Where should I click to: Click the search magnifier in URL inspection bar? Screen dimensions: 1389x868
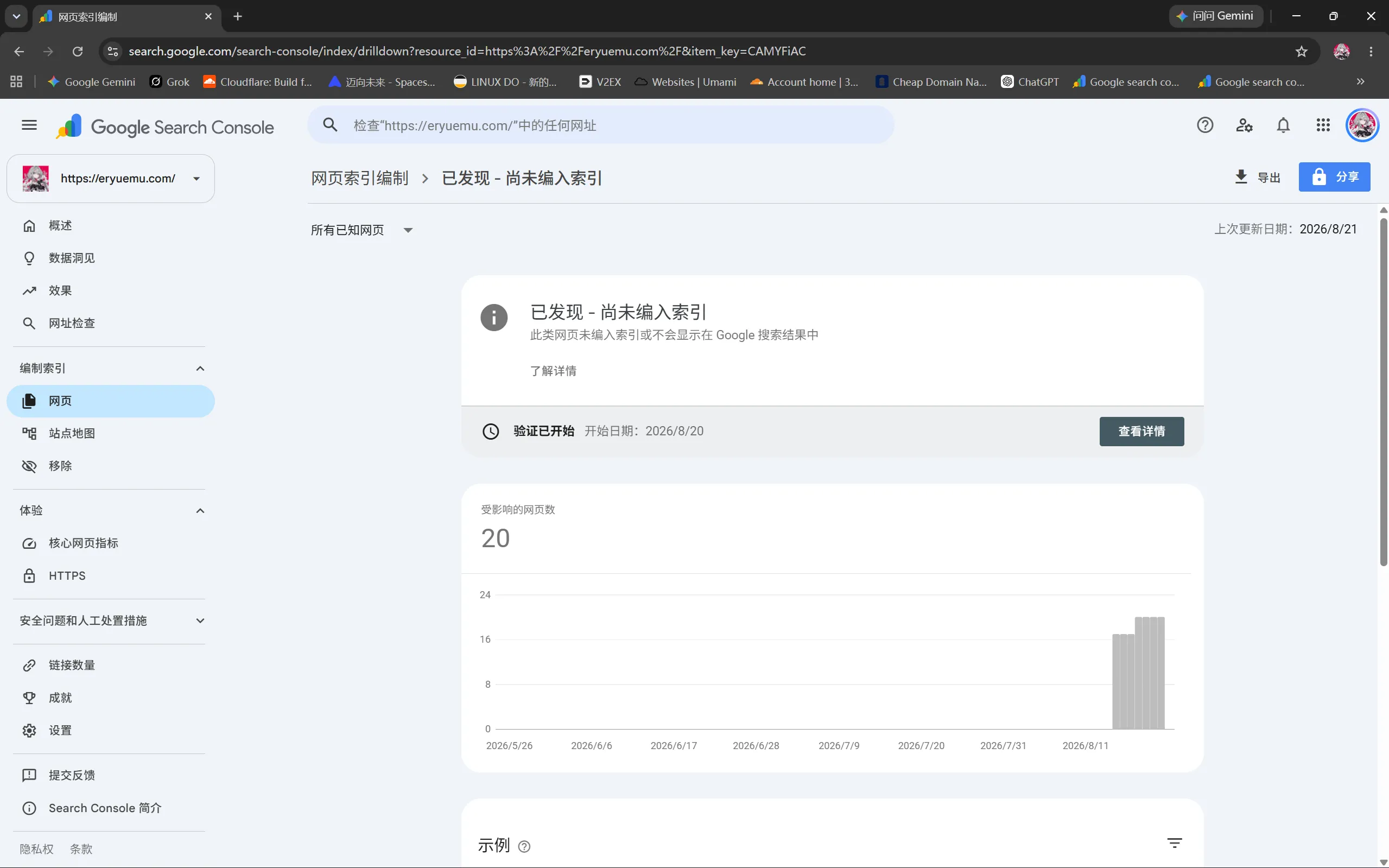(x=330, y=124)
